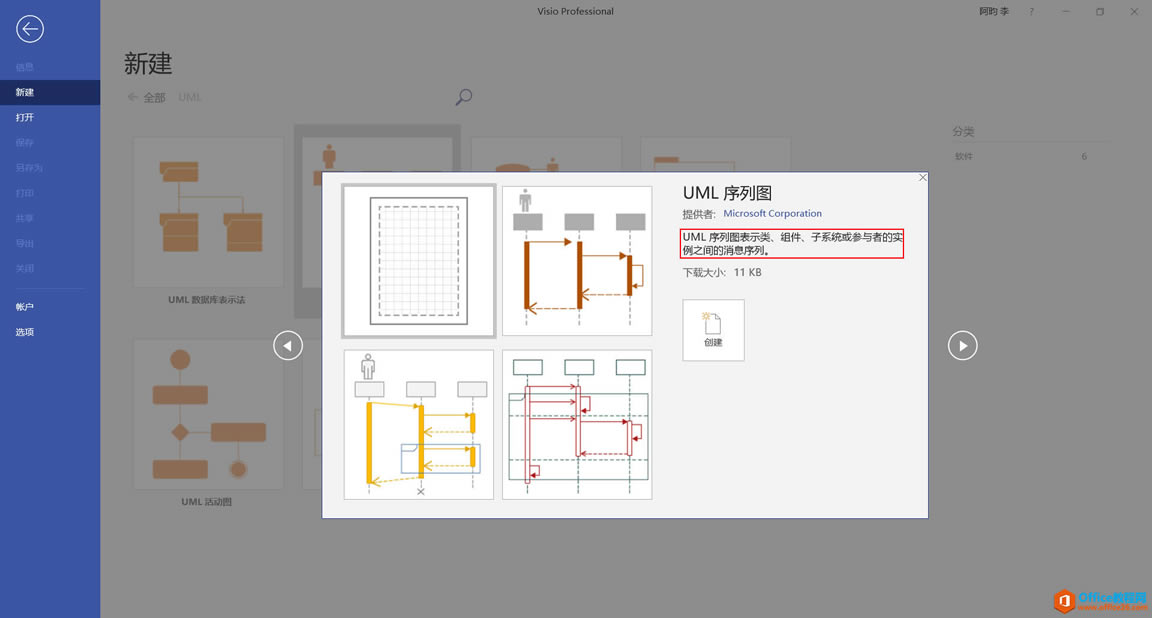Go to the previous template with the left arrow
The height and width of the screenshot is (618, 1152).
tap(287, 345)
